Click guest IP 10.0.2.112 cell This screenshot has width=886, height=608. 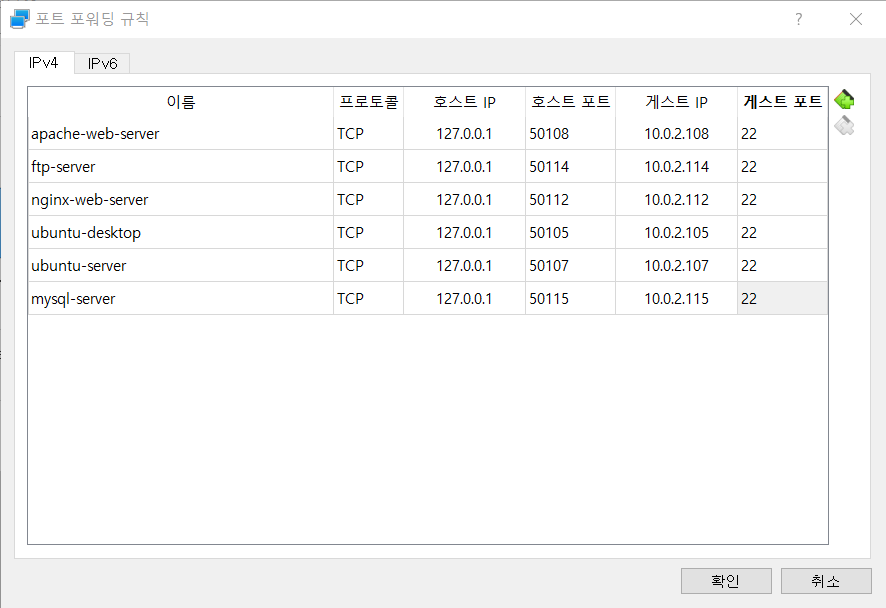point(676,199)
